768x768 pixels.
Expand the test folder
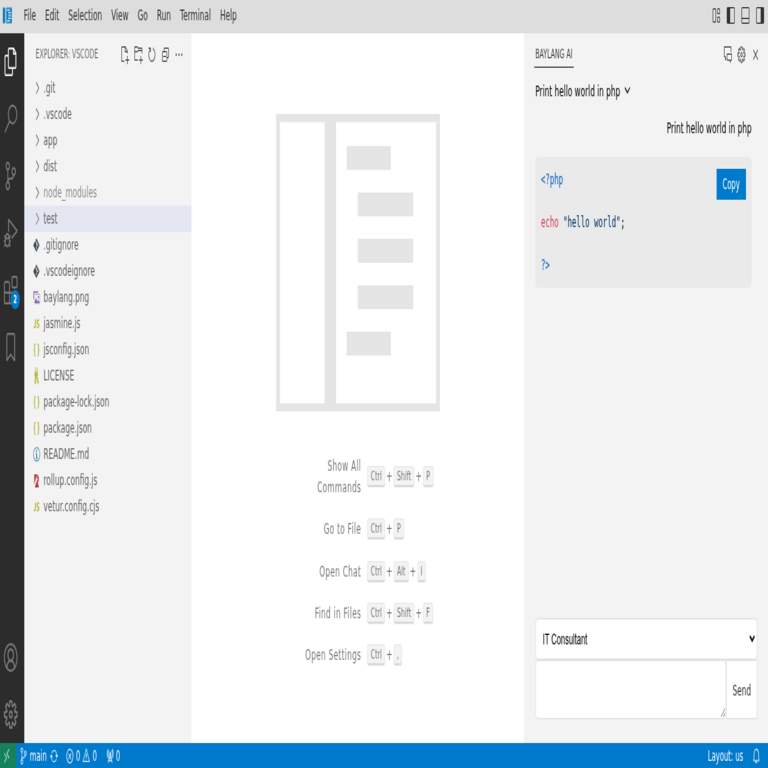(50, 218)
